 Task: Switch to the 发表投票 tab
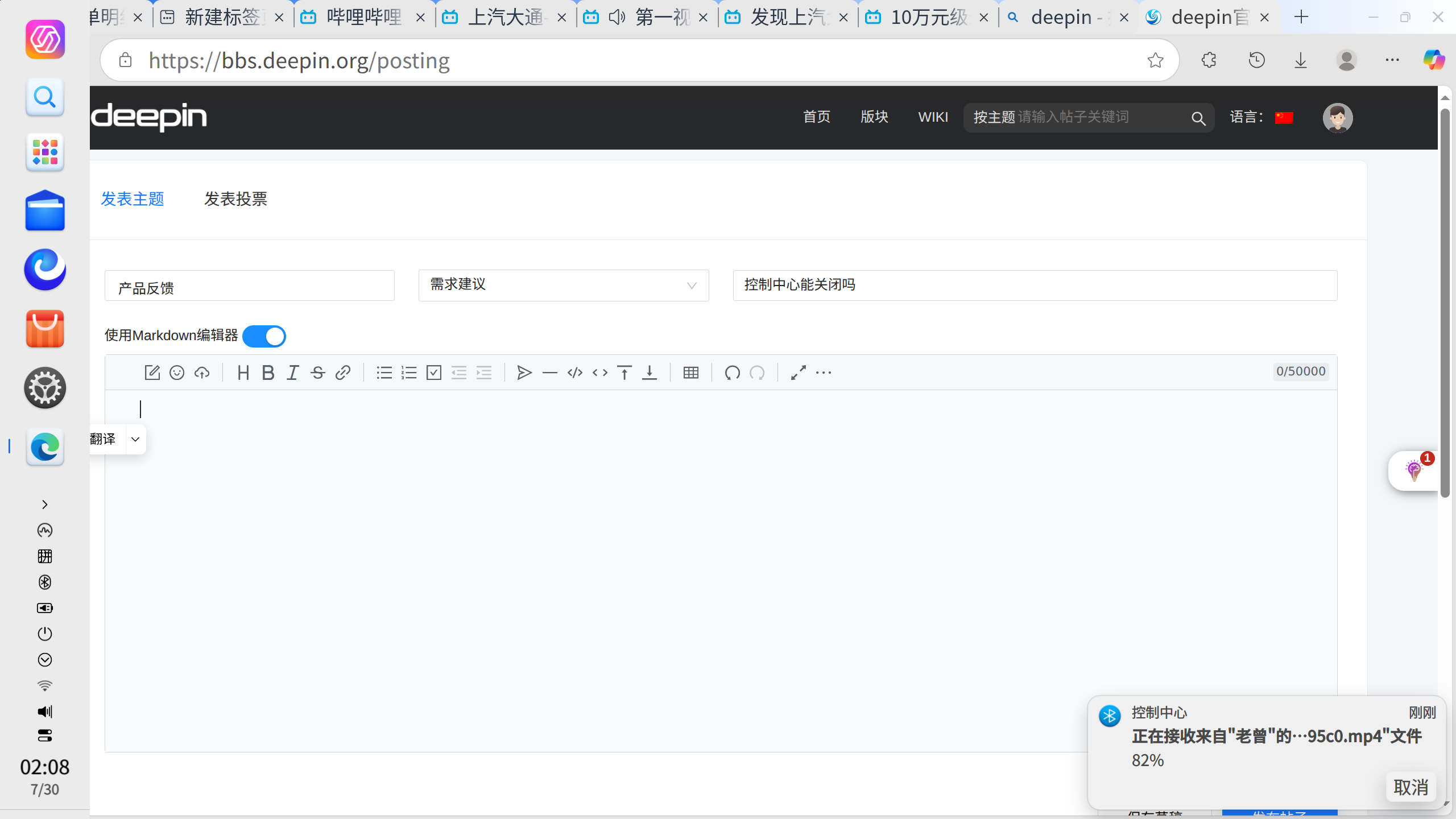coord(235,199)
